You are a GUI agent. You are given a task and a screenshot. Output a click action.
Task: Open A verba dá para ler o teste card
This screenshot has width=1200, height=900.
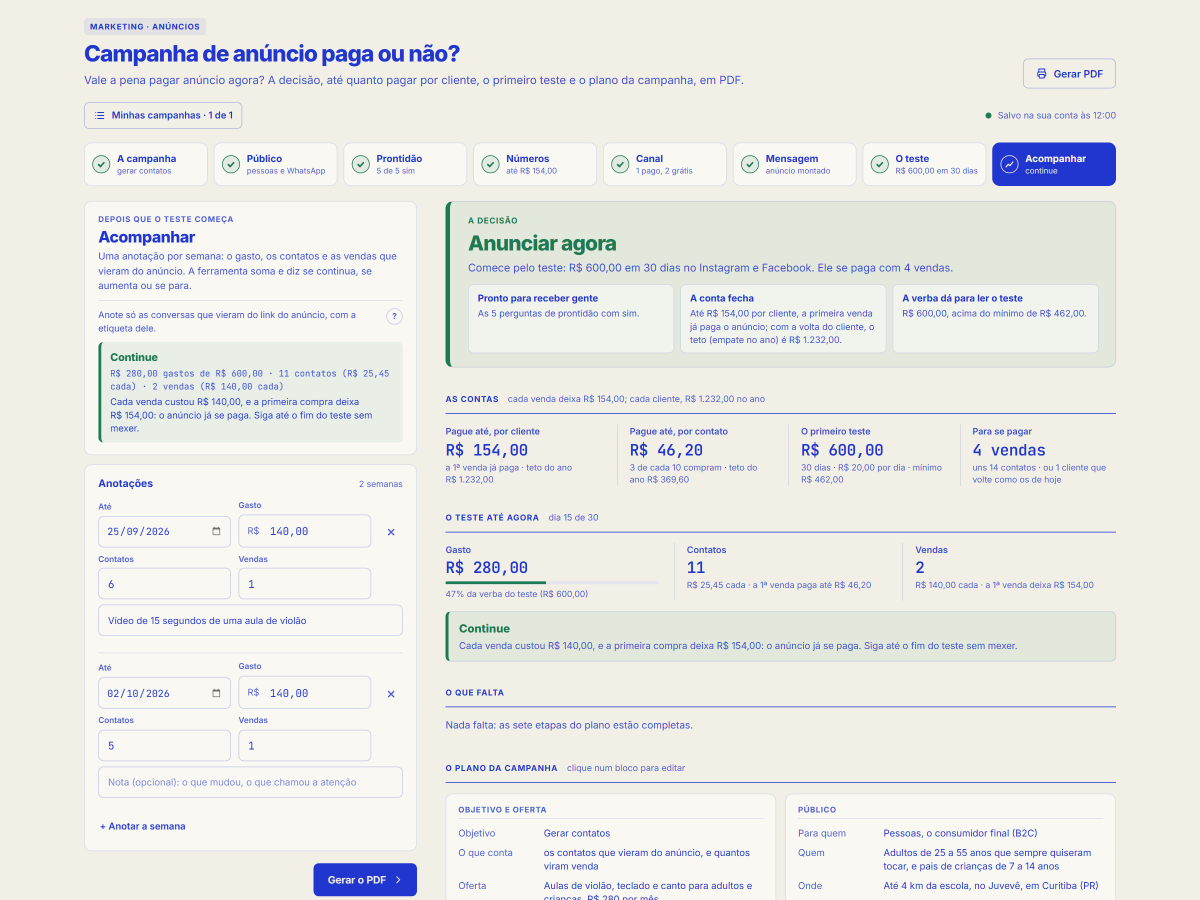point(995,319)
